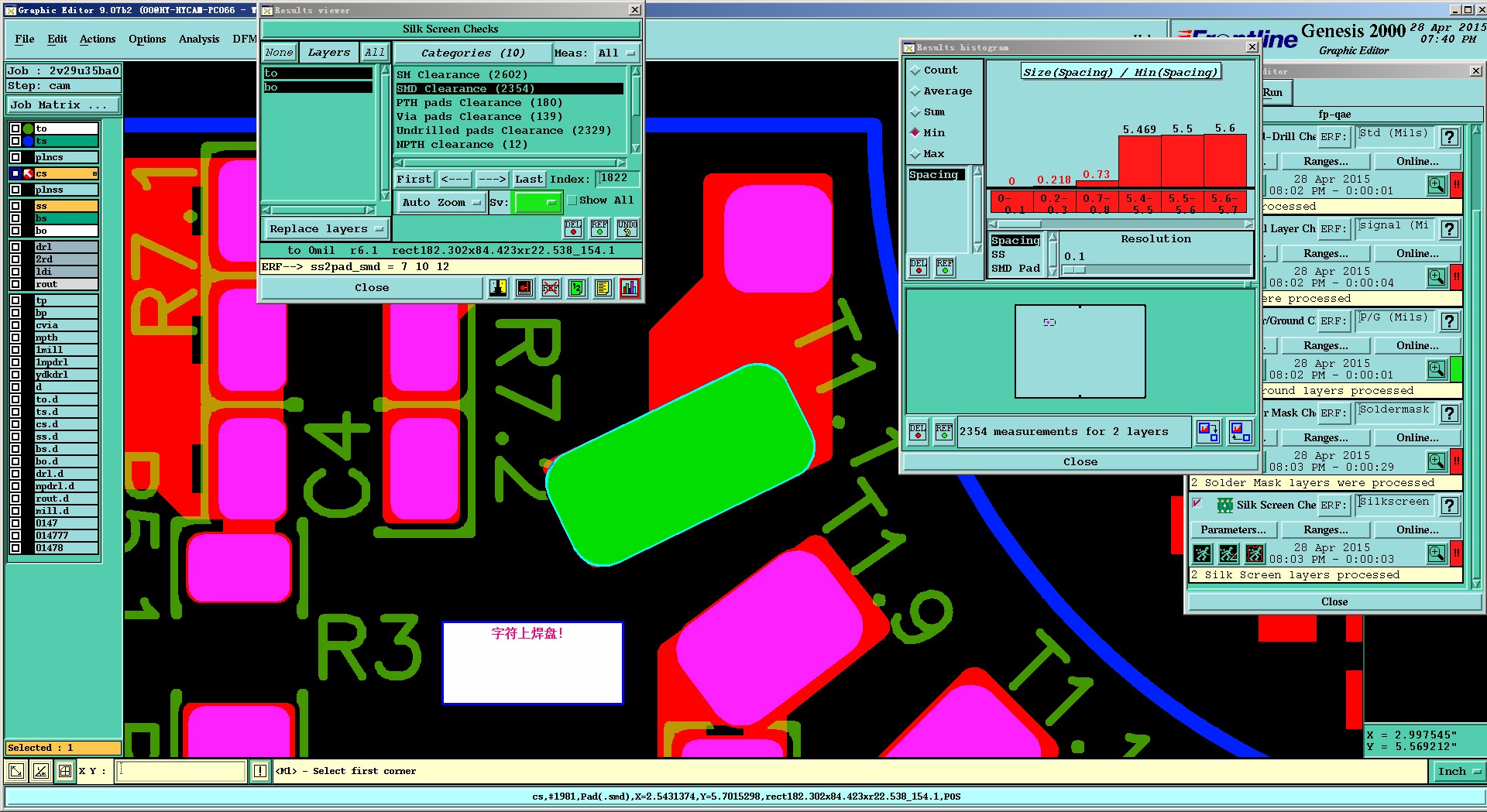The image size is (1487, 812).
Task: Click the UNDO icon in Results viewer
Action: coord(627,228)
